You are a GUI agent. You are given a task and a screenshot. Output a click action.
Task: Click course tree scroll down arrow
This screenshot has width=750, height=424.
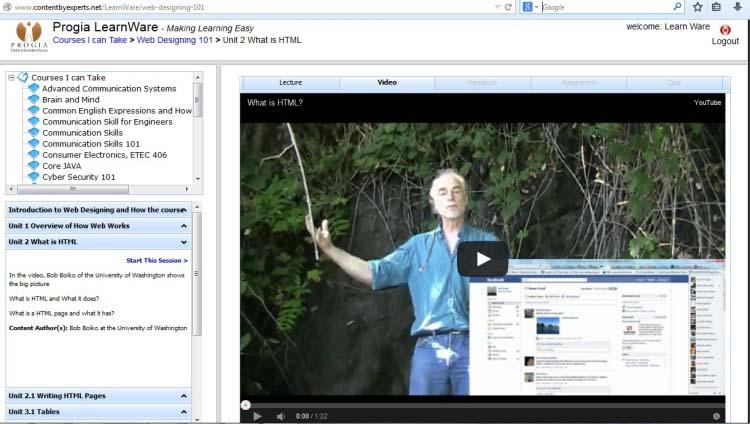click(198, 179)
